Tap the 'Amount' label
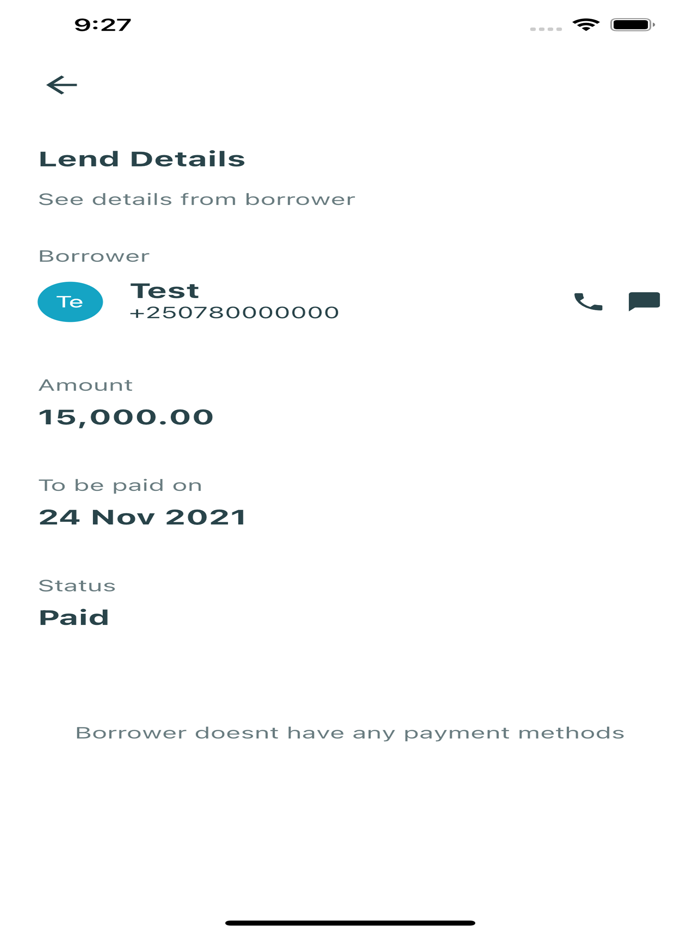 pos(85,385)
